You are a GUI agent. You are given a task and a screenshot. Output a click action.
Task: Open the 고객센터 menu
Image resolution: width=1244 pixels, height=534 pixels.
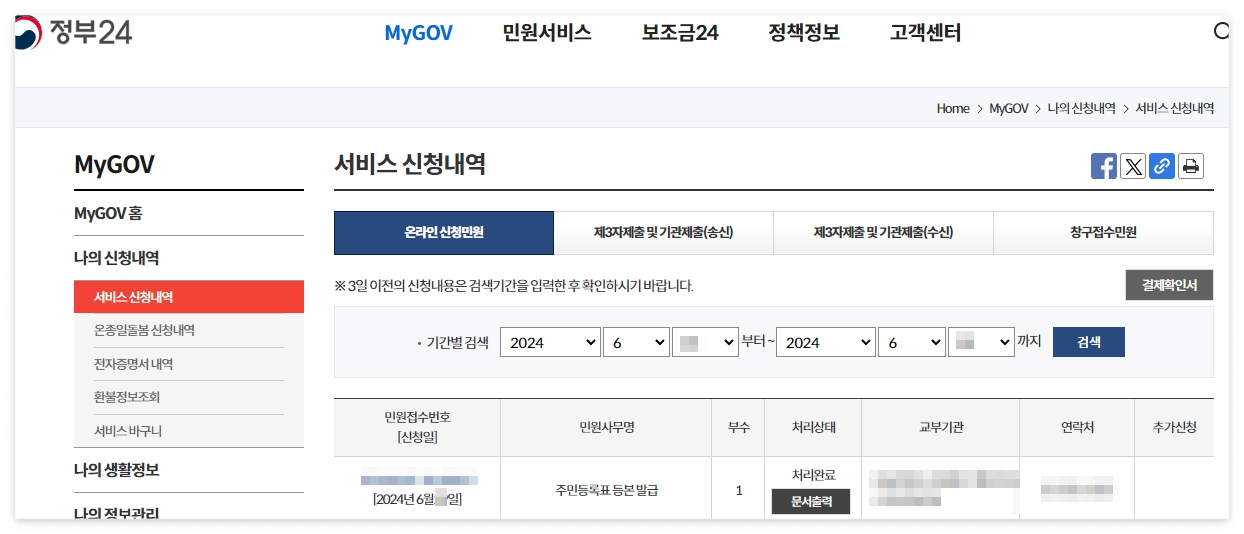tap(925, 33)
